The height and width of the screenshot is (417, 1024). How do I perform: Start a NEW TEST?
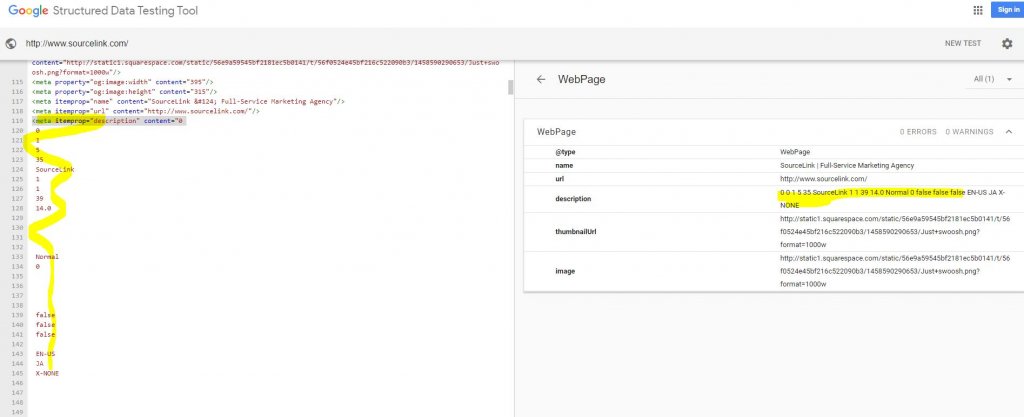tap(963, 44)
